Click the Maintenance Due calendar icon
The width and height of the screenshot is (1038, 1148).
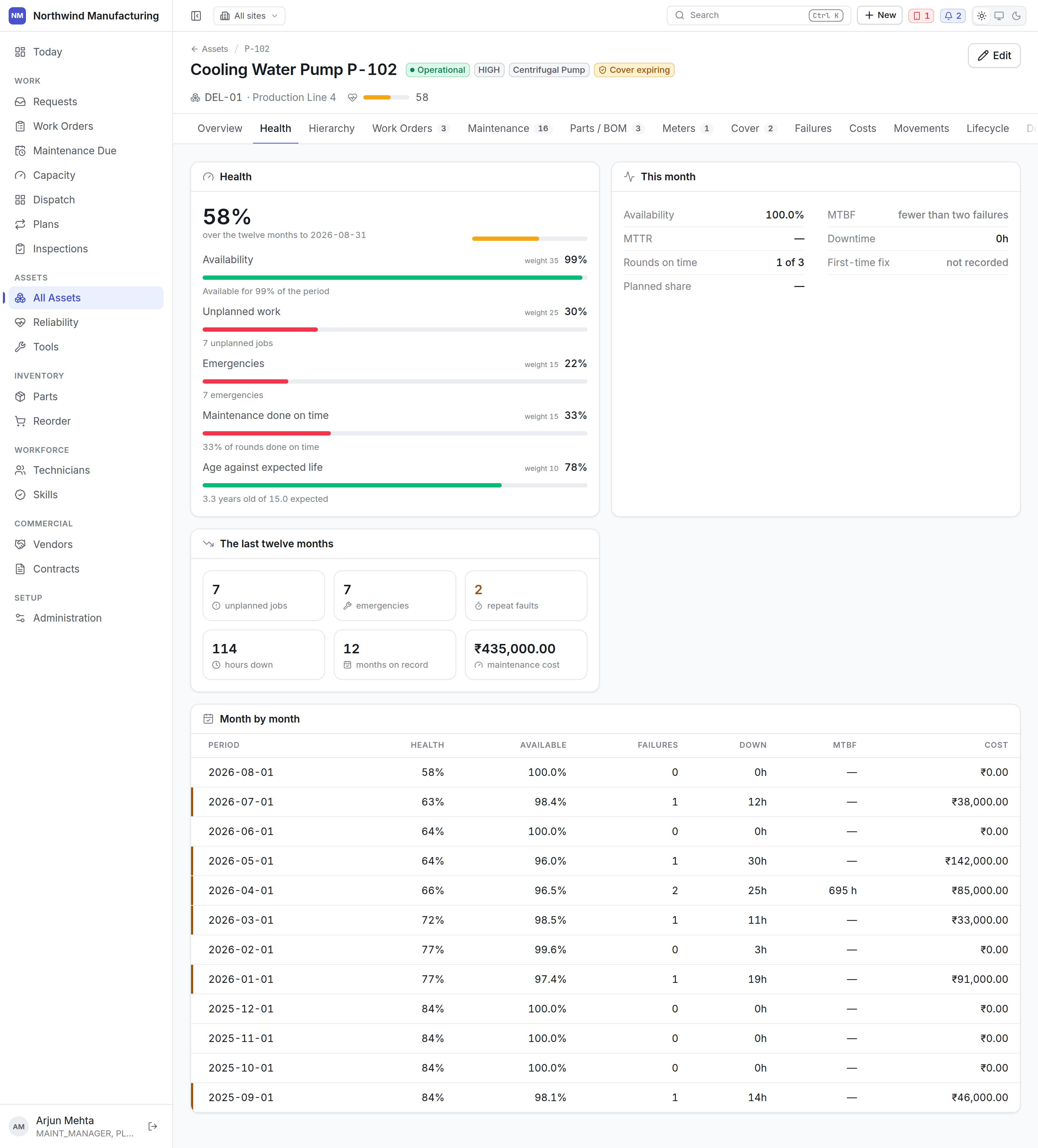[x=21, y=150]
